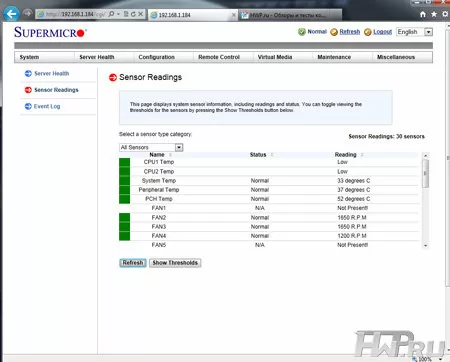Click the Refresh button below the sensor table
The width and height of the screenshot is (450, 362).
pos(133,263)
